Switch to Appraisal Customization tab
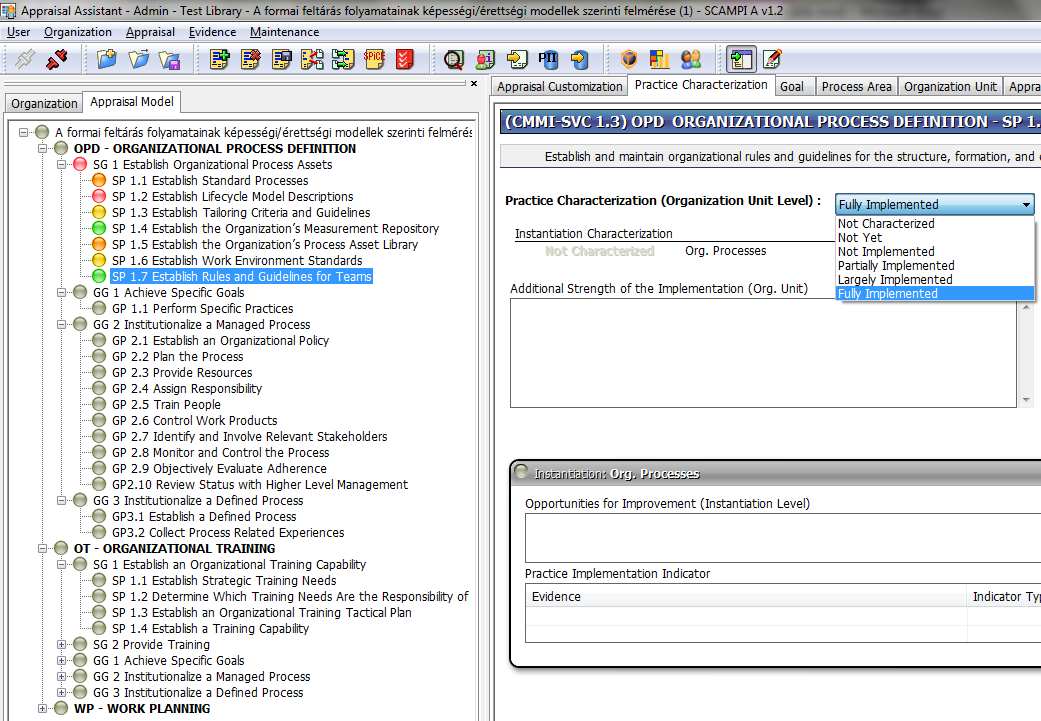The width and height of the screenshot is (1041, 721). (560, 86)
